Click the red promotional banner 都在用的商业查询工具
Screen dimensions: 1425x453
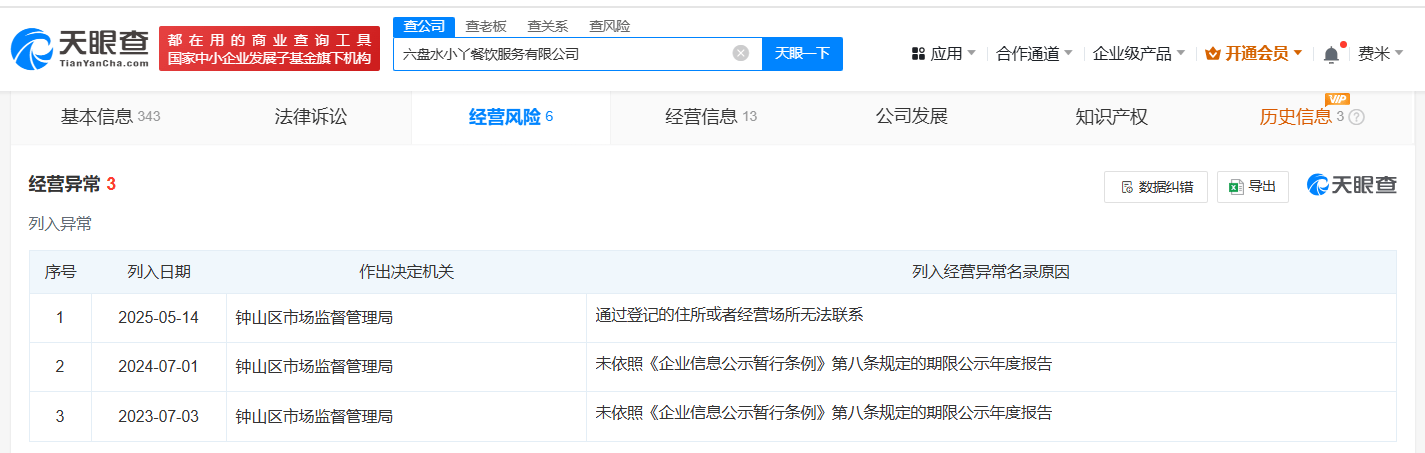[270, 48]
